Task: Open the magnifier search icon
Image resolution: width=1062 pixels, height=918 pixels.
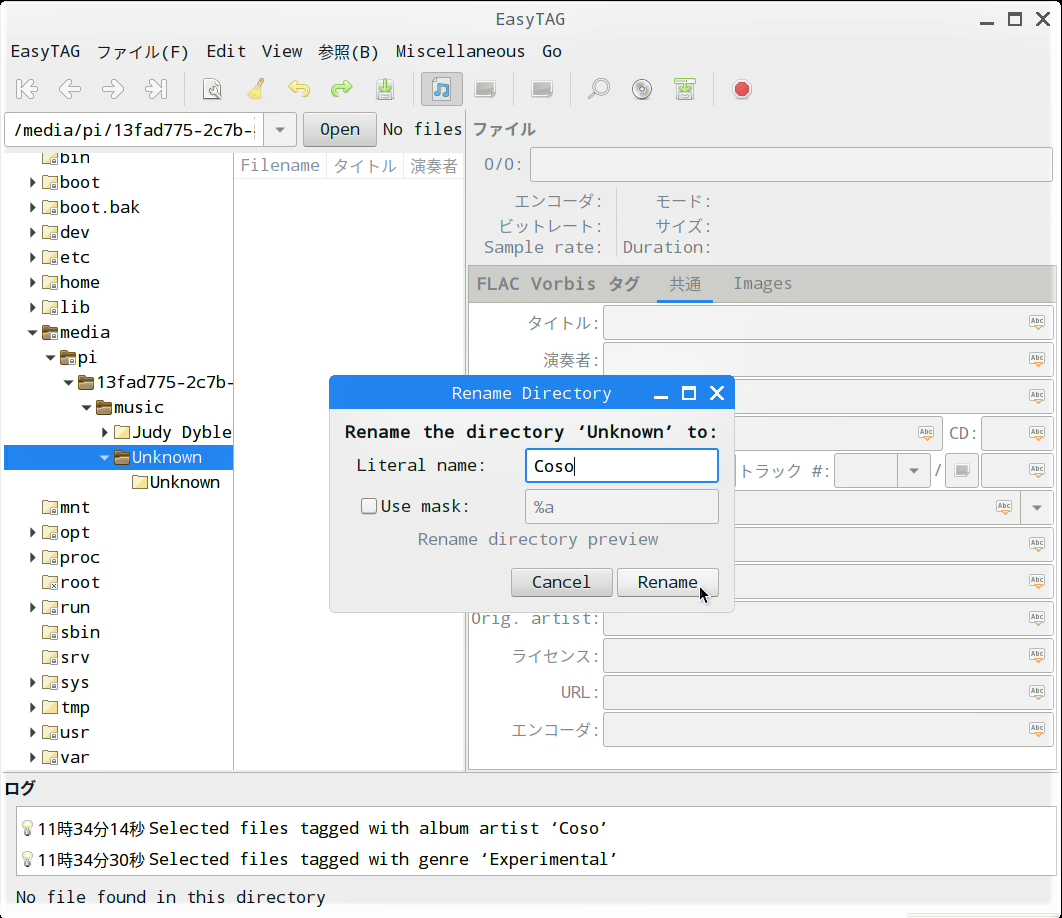Action: click(598, 89)
